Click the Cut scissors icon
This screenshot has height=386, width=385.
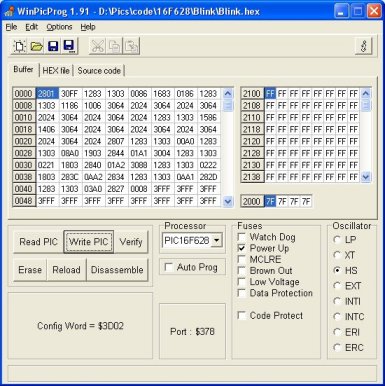[x=97, y=46]
